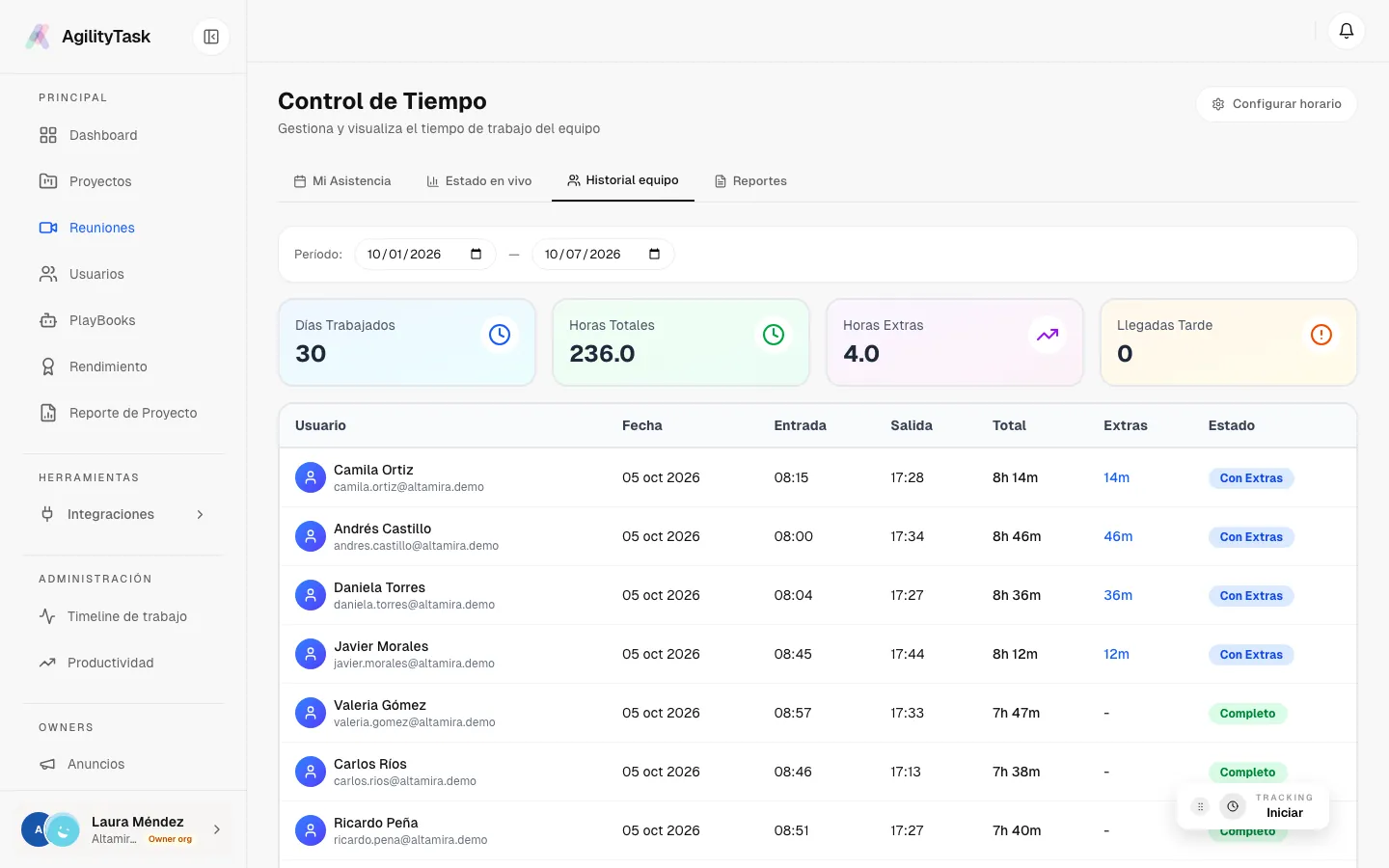
Task: Click the Reporte de Proyecto file icon
Action: [x=48, y=413]
